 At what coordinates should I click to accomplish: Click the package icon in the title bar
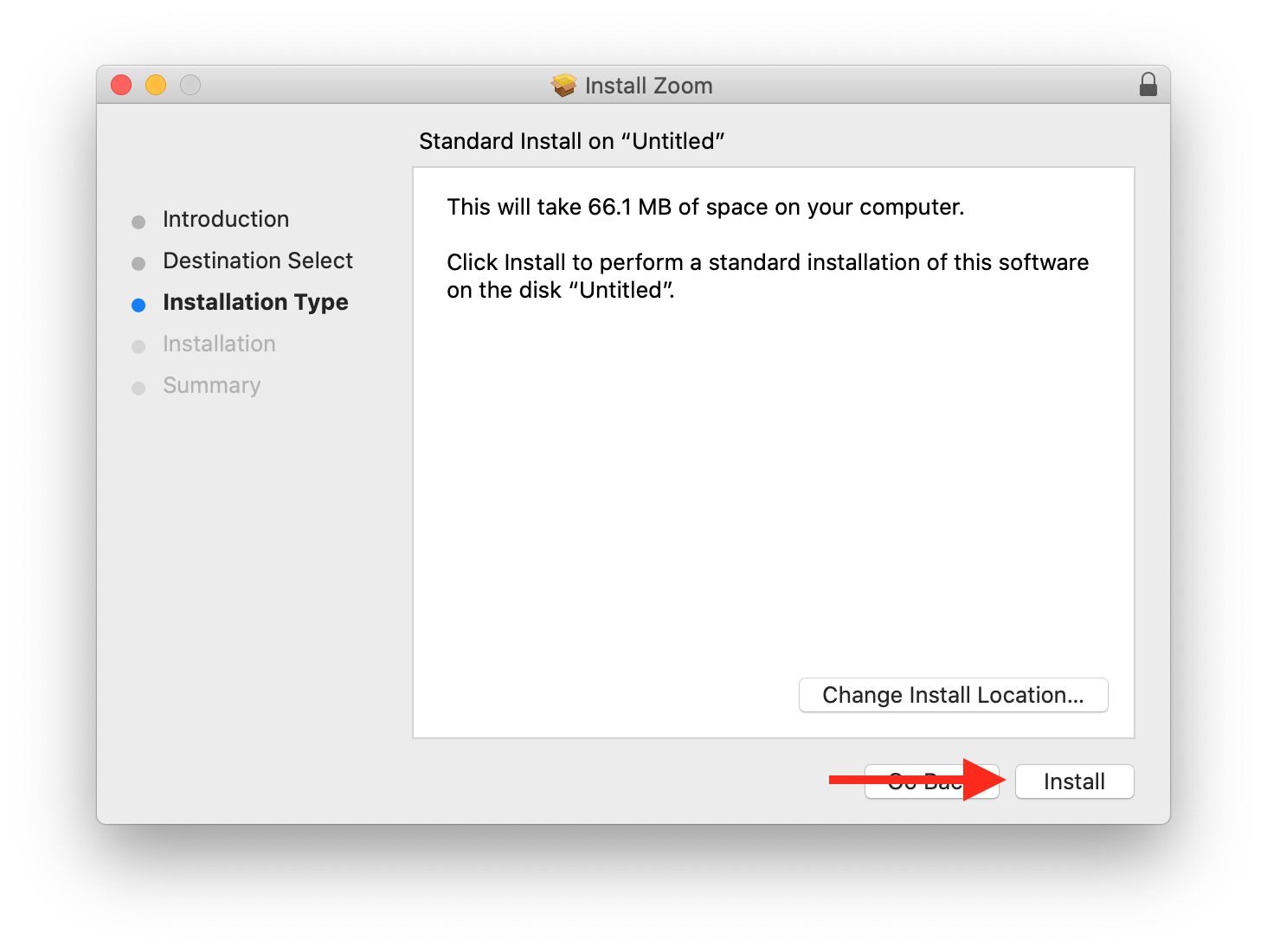563,85
